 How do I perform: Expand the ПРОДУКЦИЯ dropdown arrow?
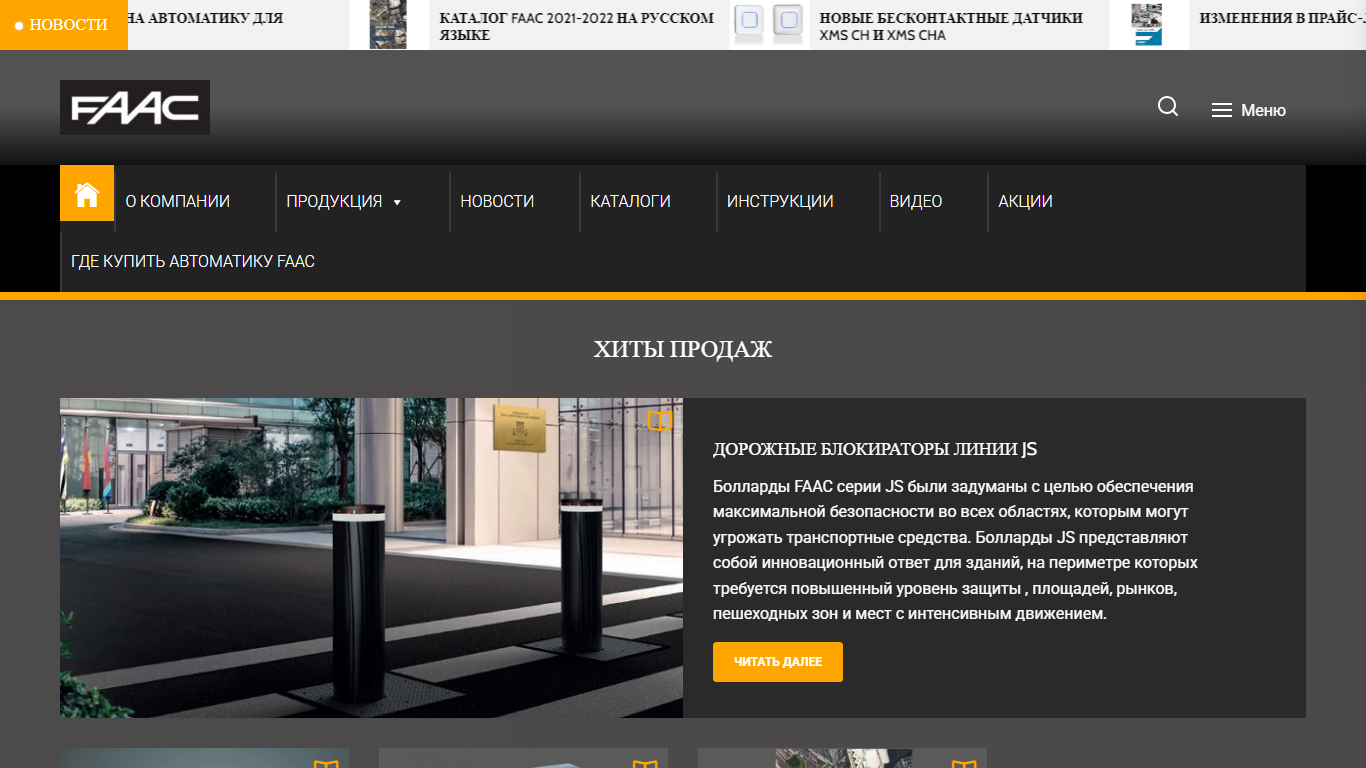click(x=397, y=202)
